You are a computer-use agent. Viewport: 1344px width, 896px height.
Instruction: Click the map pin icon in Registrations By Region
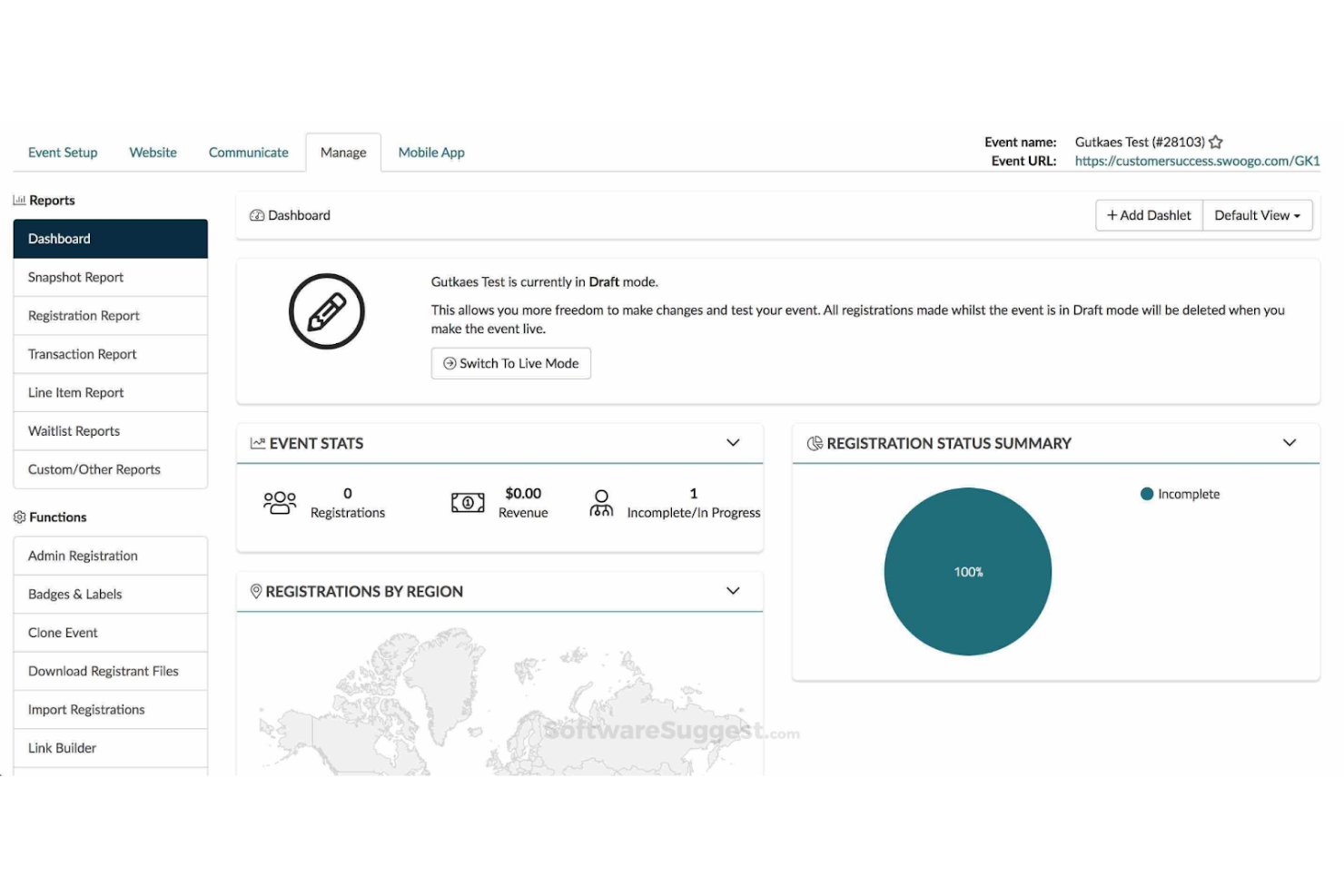coord(256,591)
